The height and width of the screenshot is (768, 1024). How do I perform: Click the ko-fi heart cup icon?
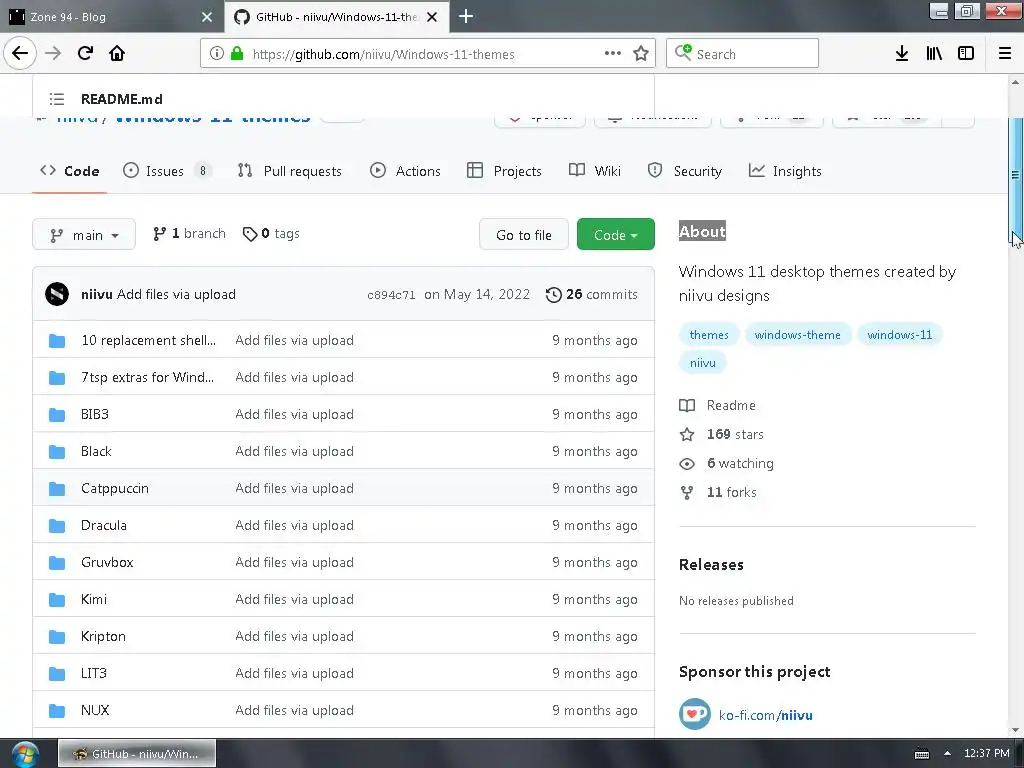(694, 714)
